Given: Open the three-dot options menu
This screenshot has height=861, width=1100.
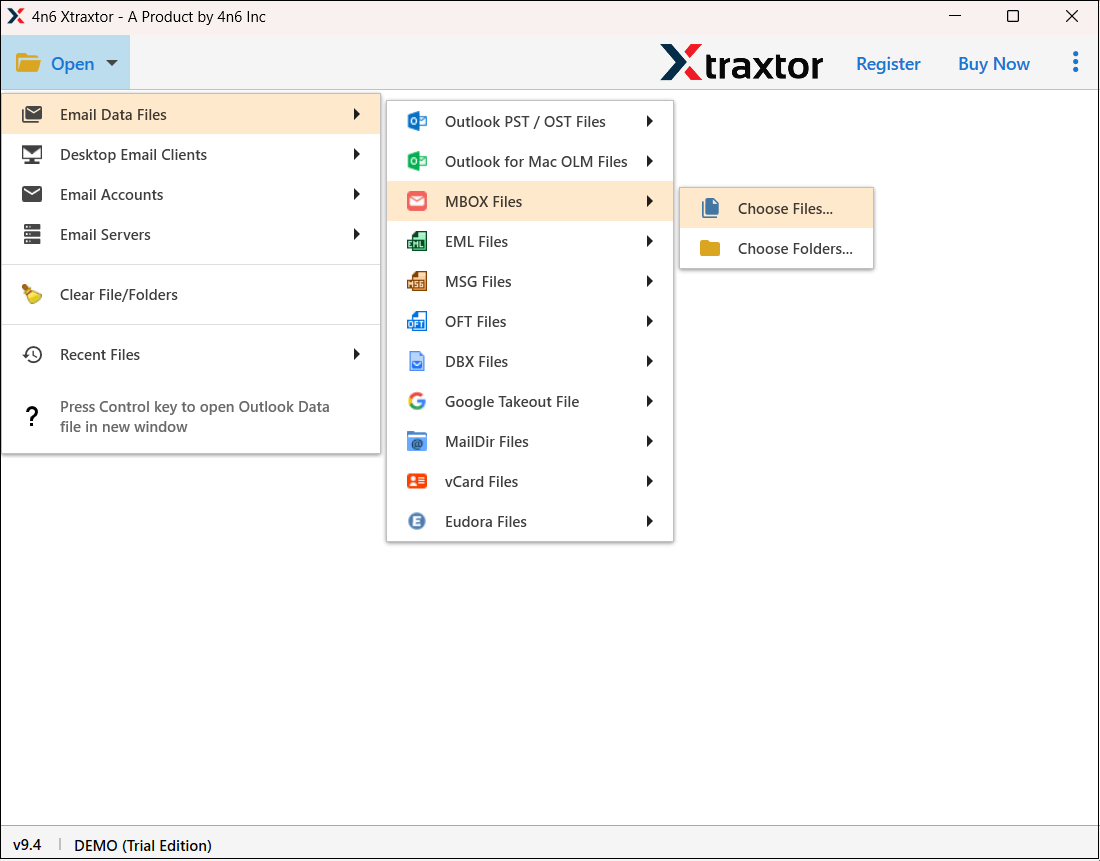Looking at the screenshot, I should [1075, 62].
